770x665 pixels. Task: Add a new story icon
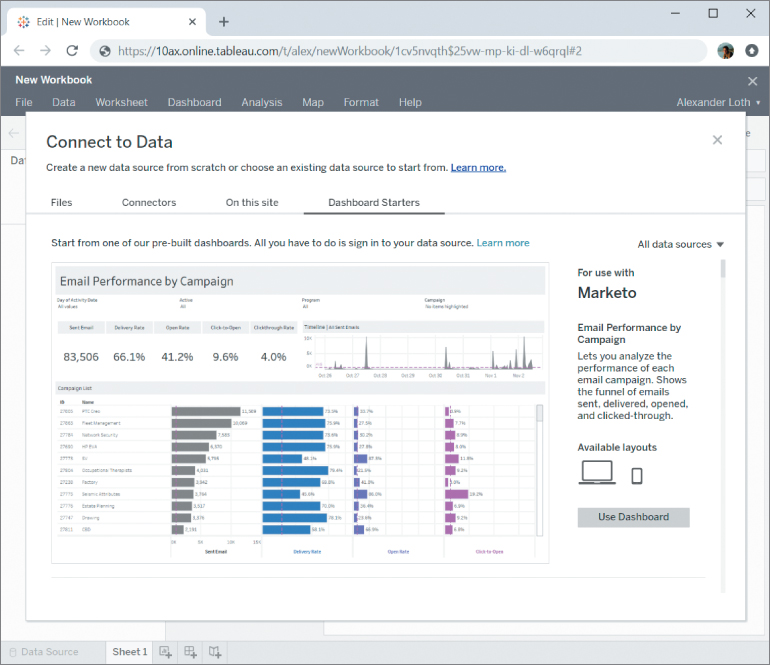215,652
